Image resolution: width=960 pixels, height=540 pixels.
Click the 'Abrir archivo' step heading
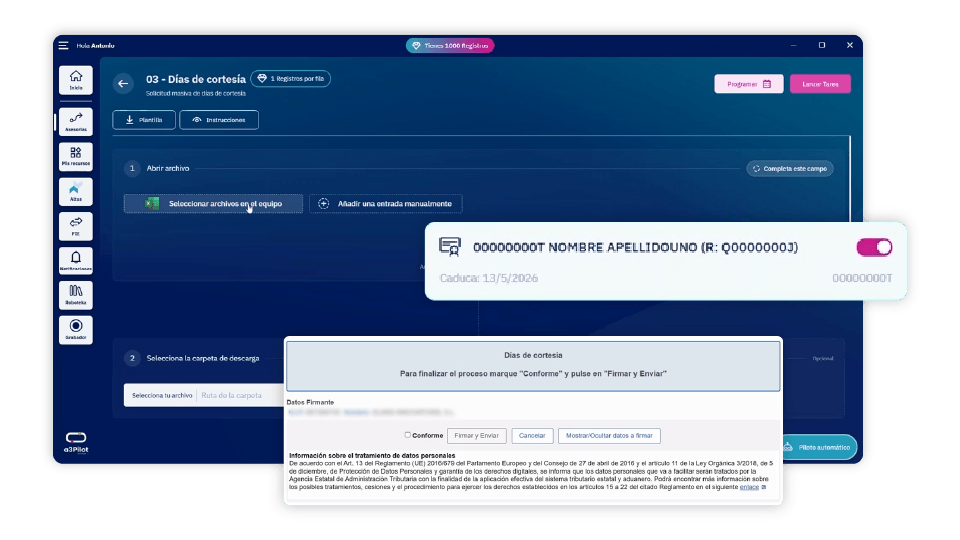(168, 168)
